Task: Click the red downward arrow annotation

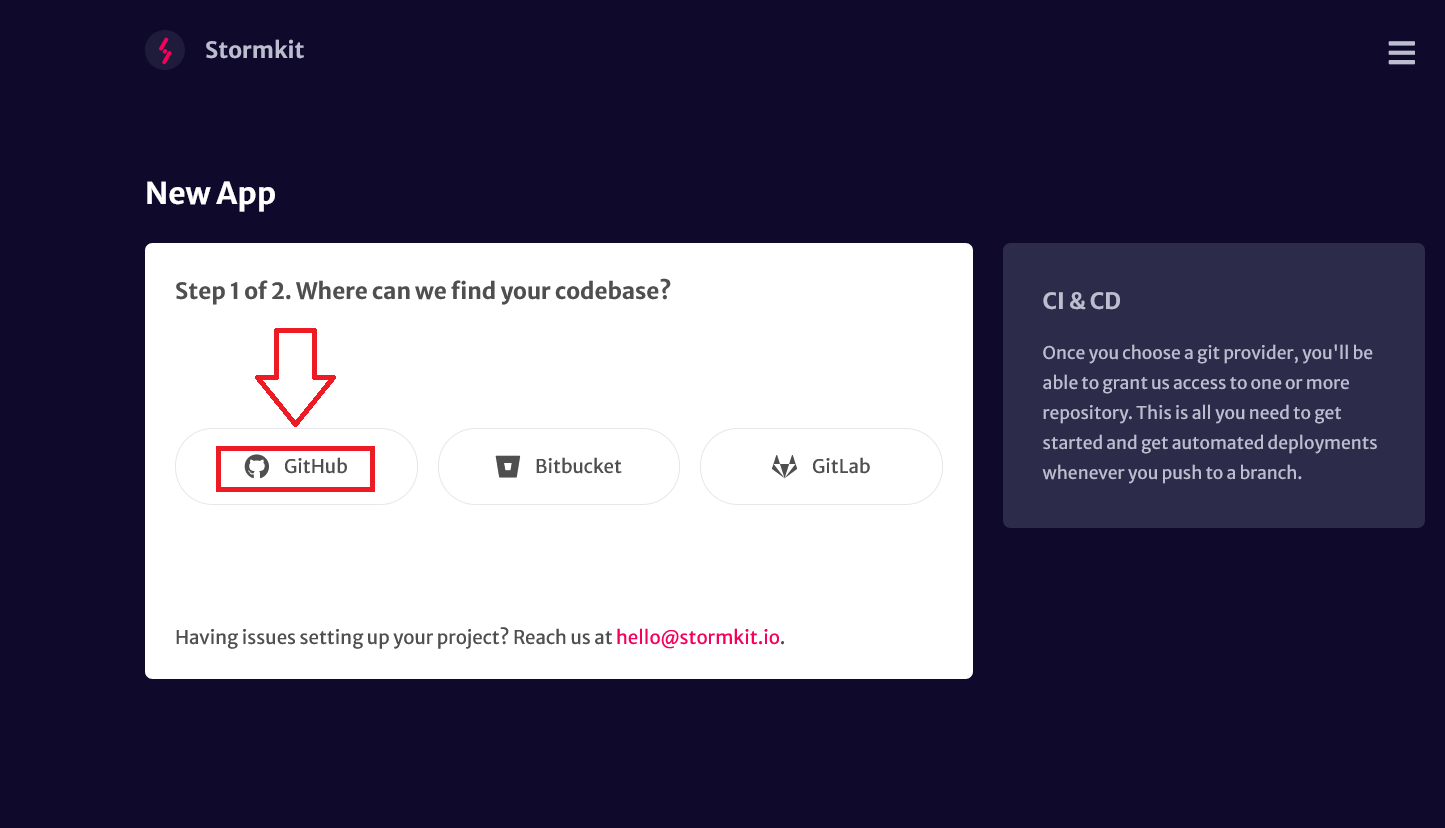Action: (x=295, y=376)
